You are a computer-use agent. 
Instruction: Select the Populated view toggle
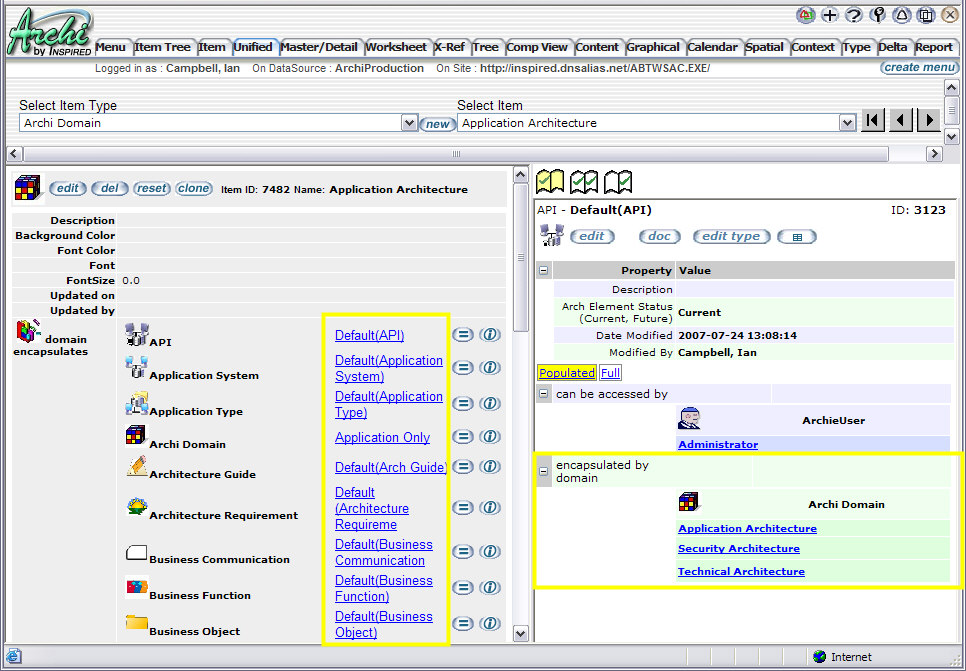tap(566, 373)
